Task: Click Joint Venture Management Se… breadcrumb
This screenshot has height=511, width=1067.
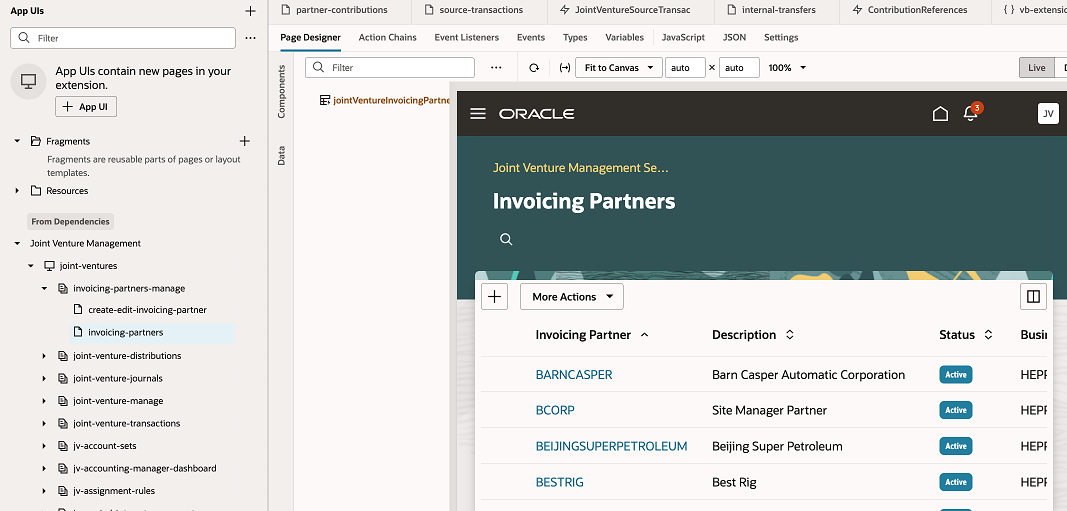Action: click(580, 167)
